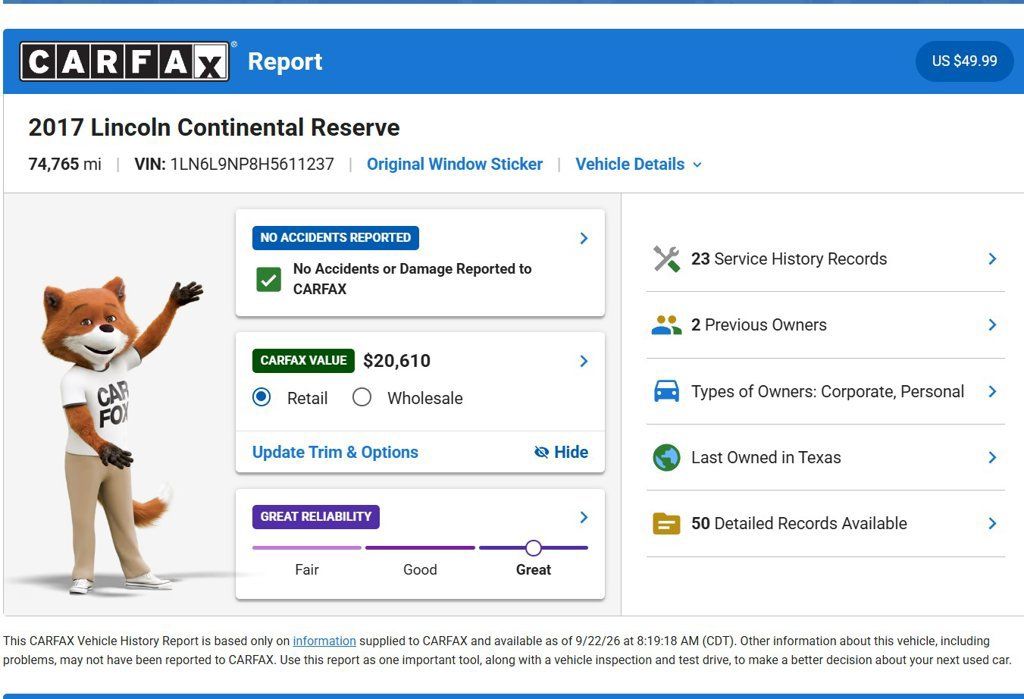The image size is (1024, 699).
Task: Click the CARFAX VALUE badge
Action: tap(303, 361)
